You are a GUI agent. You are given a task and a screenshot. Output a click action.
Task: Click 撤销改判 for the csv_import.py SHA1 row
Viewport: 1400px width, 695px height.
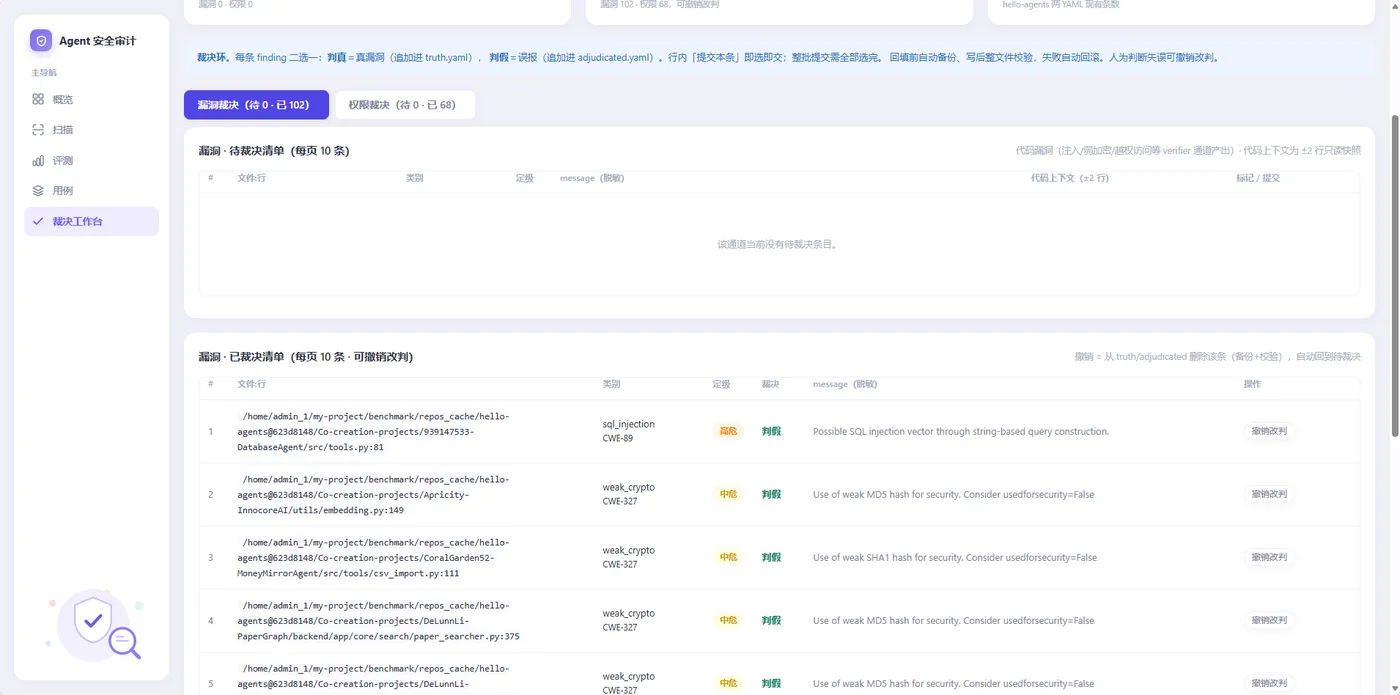[1269, 557]
